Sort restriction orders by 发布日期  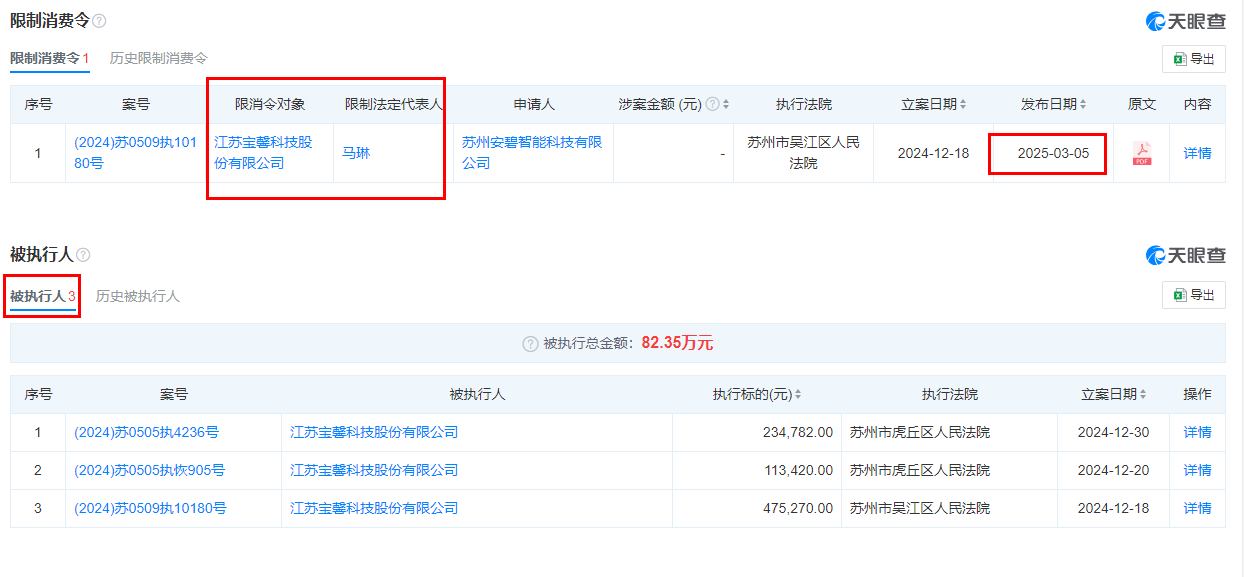(x=1082, y=104)
